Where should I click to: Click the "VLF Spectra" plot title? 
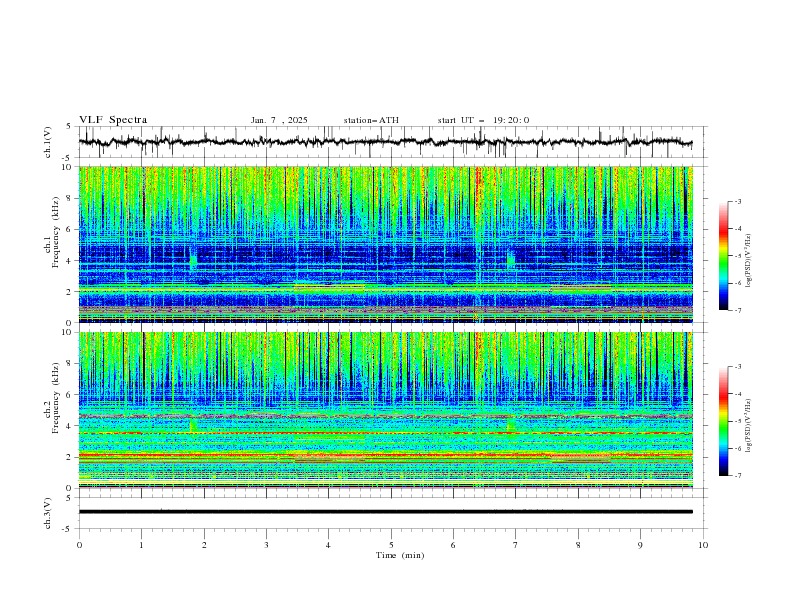113,120
